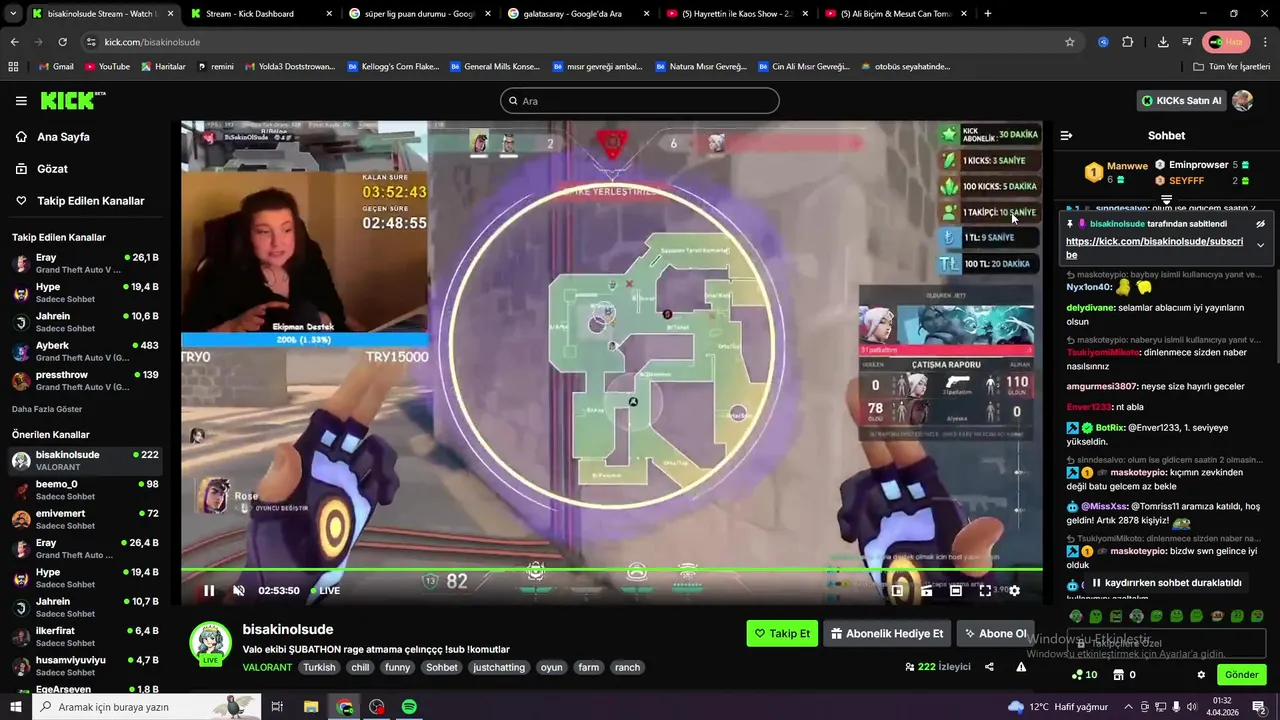1280x720 pixels.
Task: Click KICKs Satın Al button
Action: tap(1182, 101)
